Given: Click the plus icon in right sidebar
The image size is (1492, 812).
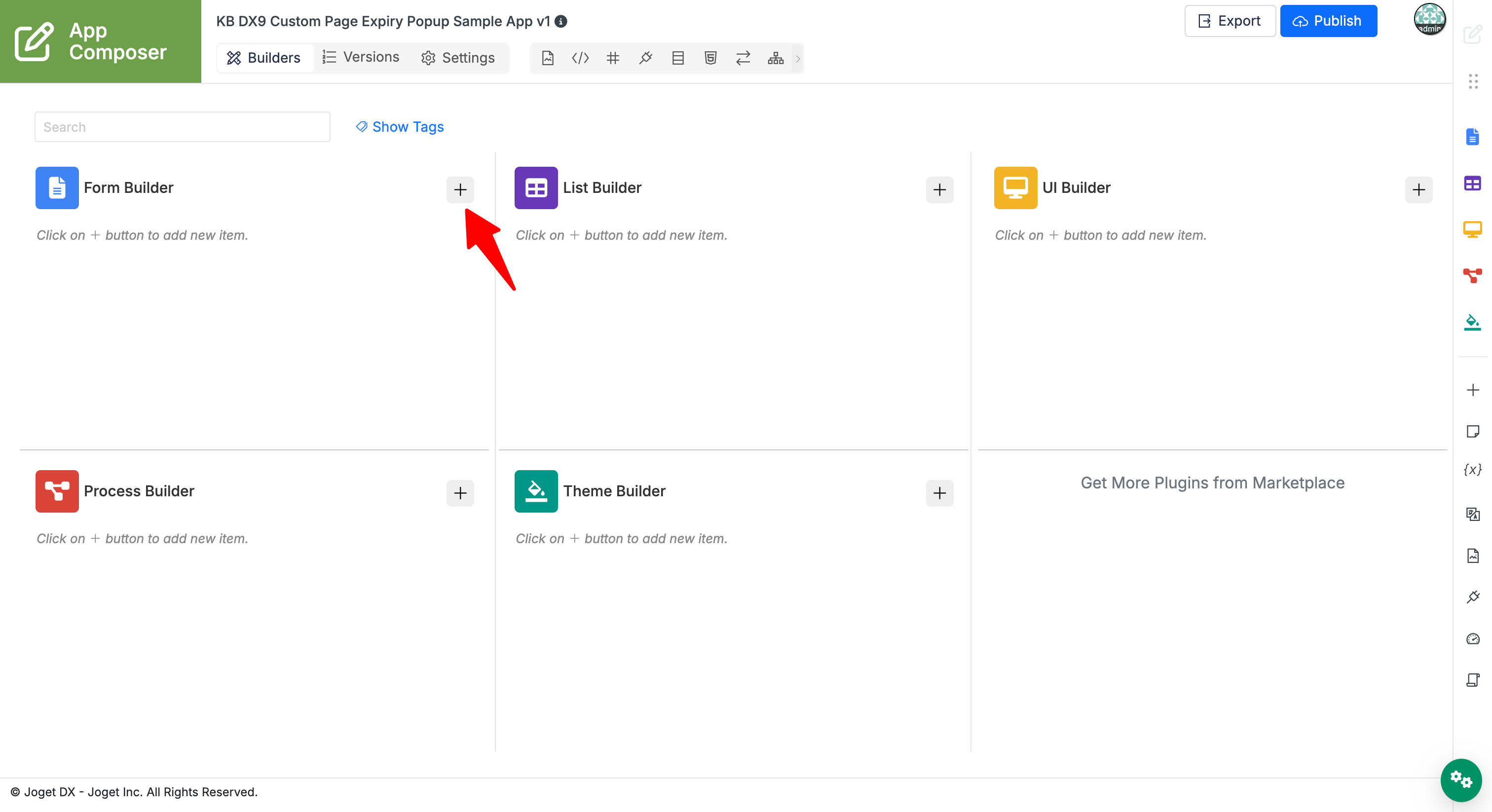Looking at the screenshot, I should [x=1473, y=390].
